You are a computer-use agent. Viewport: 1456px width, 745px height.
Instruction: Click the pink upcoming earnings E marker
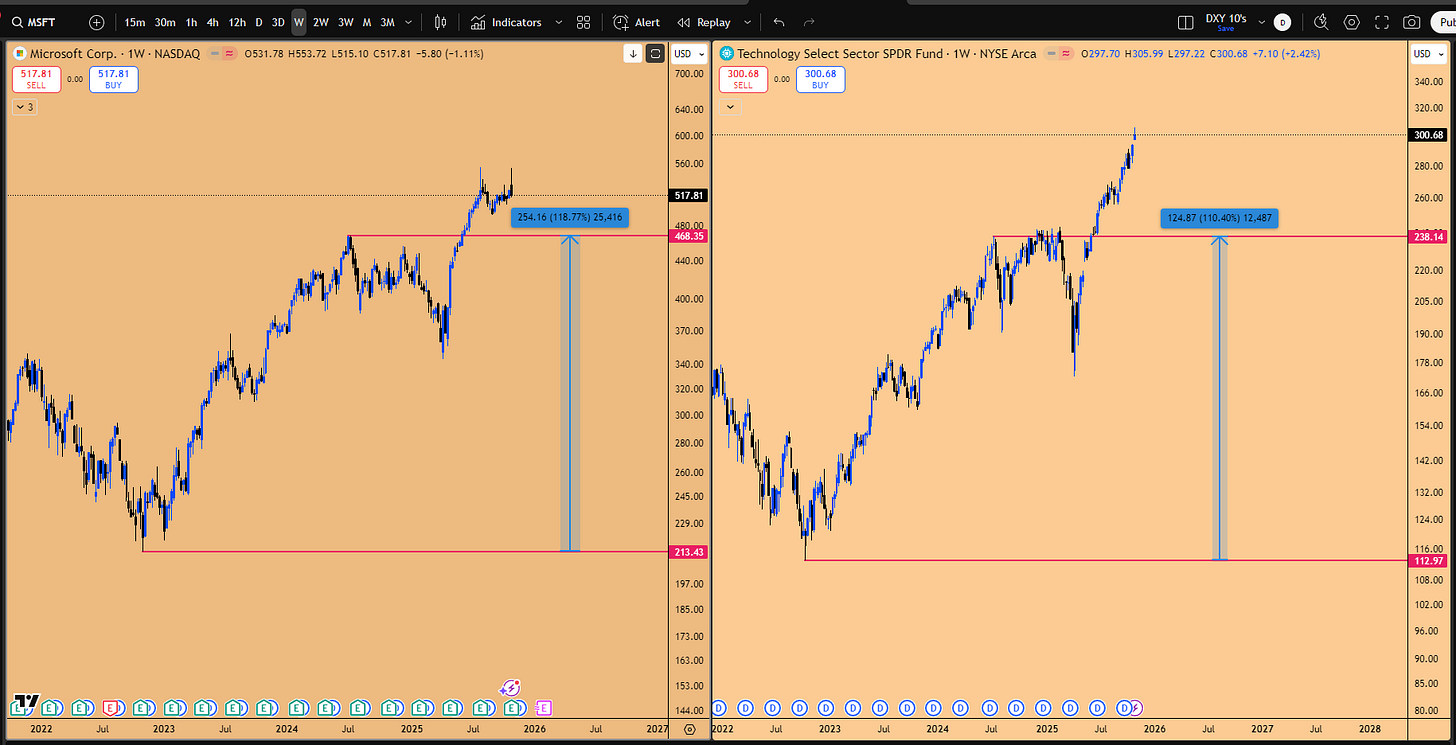coord(544,707)
